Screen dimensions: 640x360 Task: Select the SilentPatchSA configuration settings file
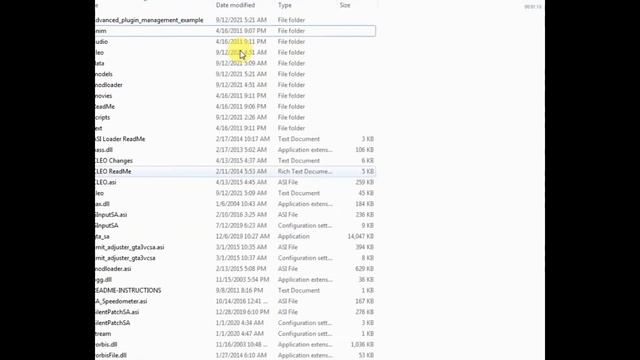pos(235,323)
